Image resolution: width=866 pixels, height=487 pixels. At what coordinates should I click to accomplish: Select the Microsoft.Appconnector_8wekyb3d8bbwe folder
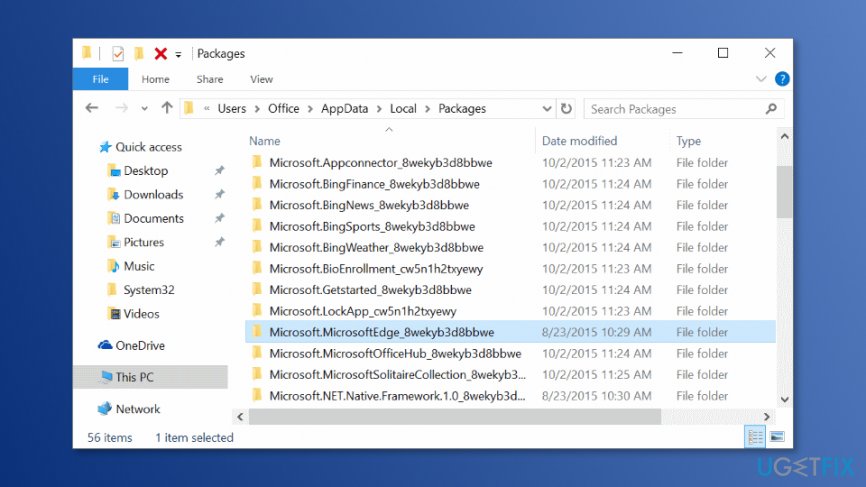tap(510, 163)
